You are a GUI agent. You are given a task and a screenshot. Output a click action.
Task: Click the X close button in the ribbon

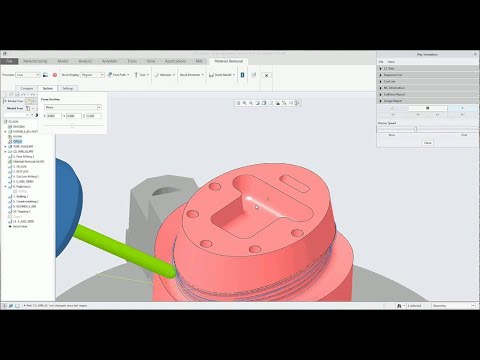click(266, 75)
